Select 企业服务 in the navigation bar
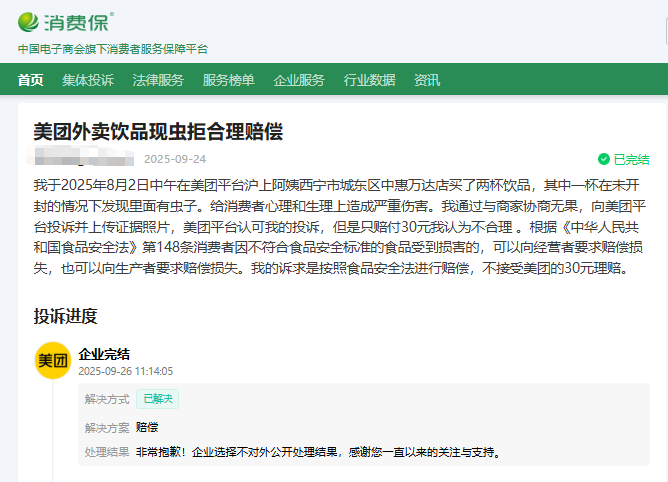Screen dimensions: 668x482 coord(299,80)
